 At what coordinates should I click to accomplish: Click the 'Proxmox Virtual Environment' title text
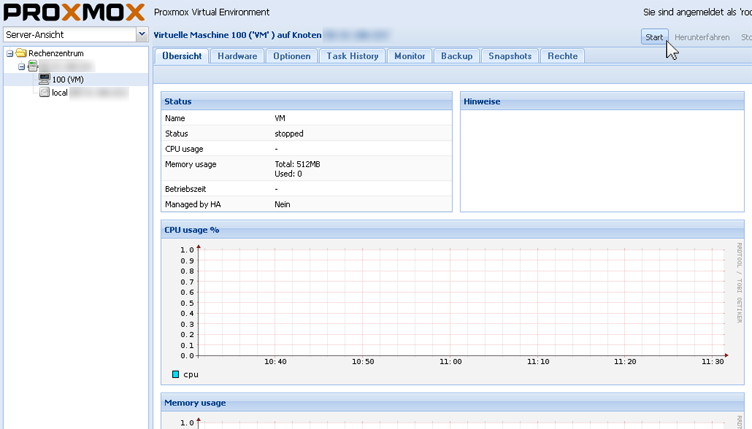pyautogui.click(x=212, y=12)
